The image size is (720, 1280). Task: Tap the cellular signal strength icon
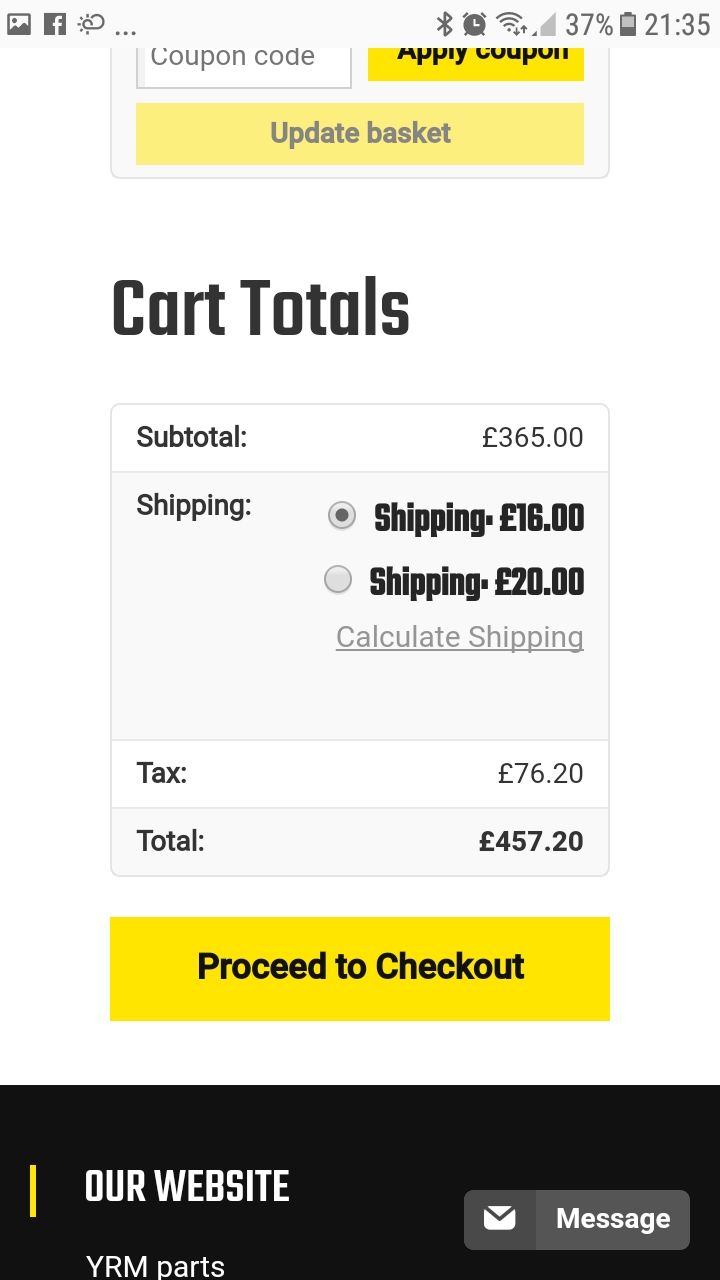click(545, 24)
